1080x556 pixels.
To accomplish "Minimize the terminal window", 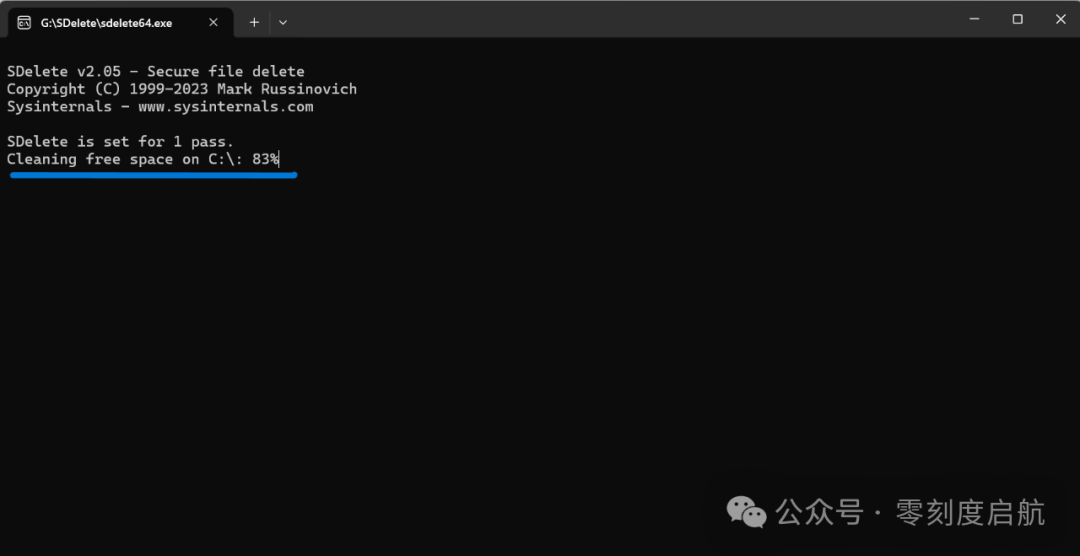I will pos(974,19).
